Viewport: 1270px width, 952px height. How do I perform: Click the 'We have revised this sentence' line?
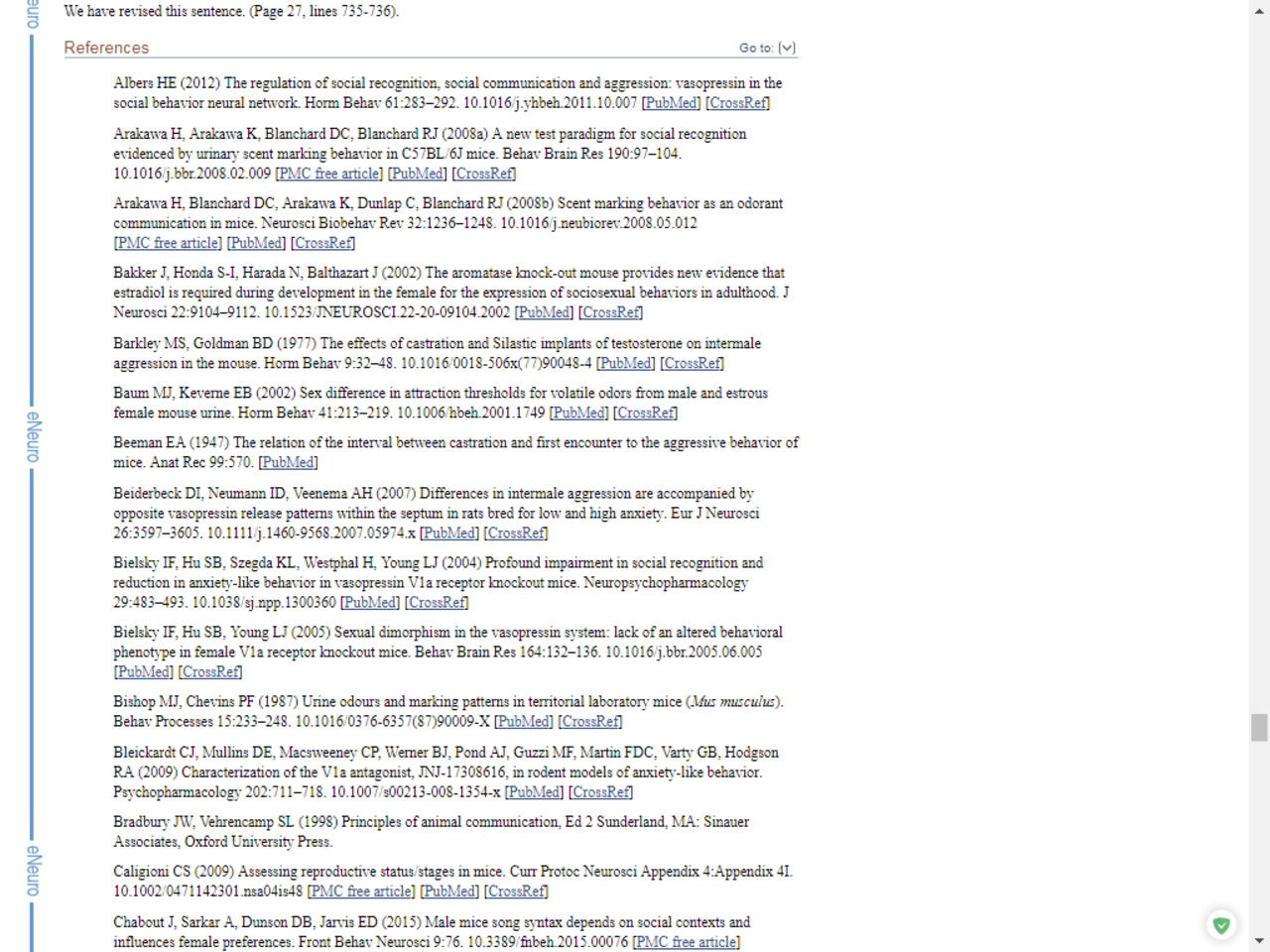pos(231,12)
